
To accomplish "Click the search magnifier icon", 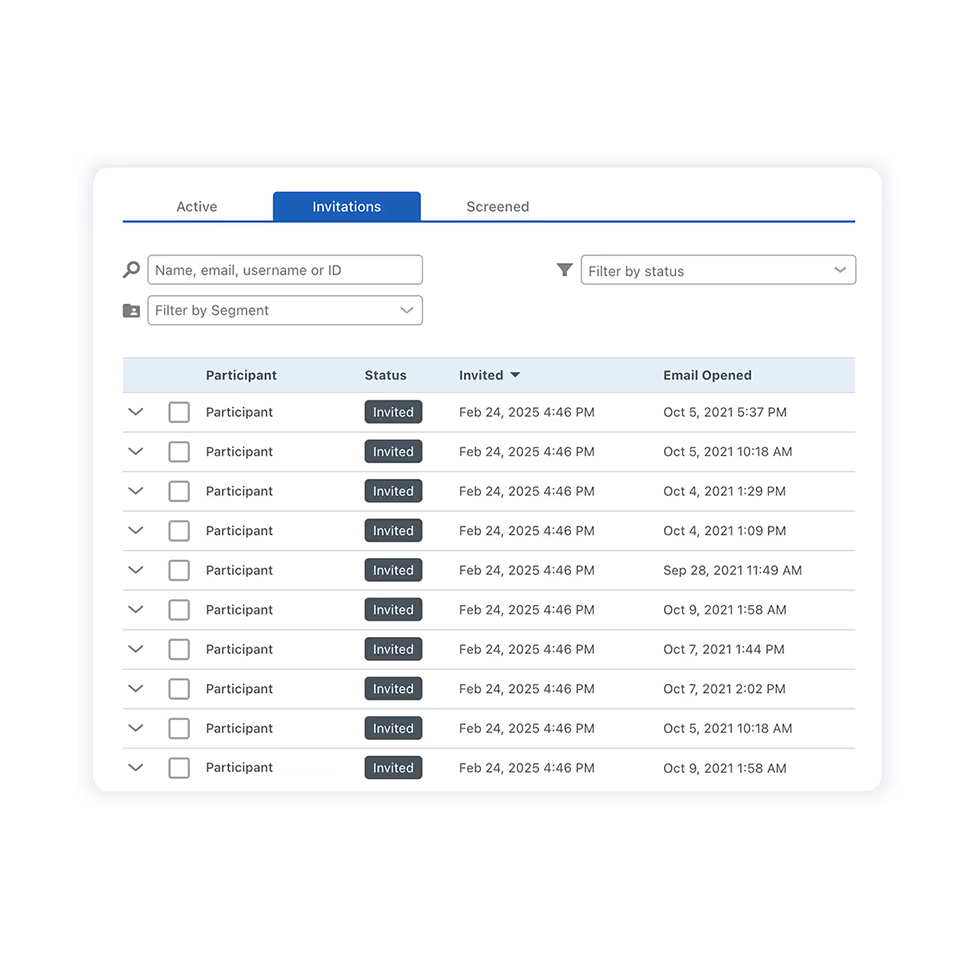I will point(132,270).
